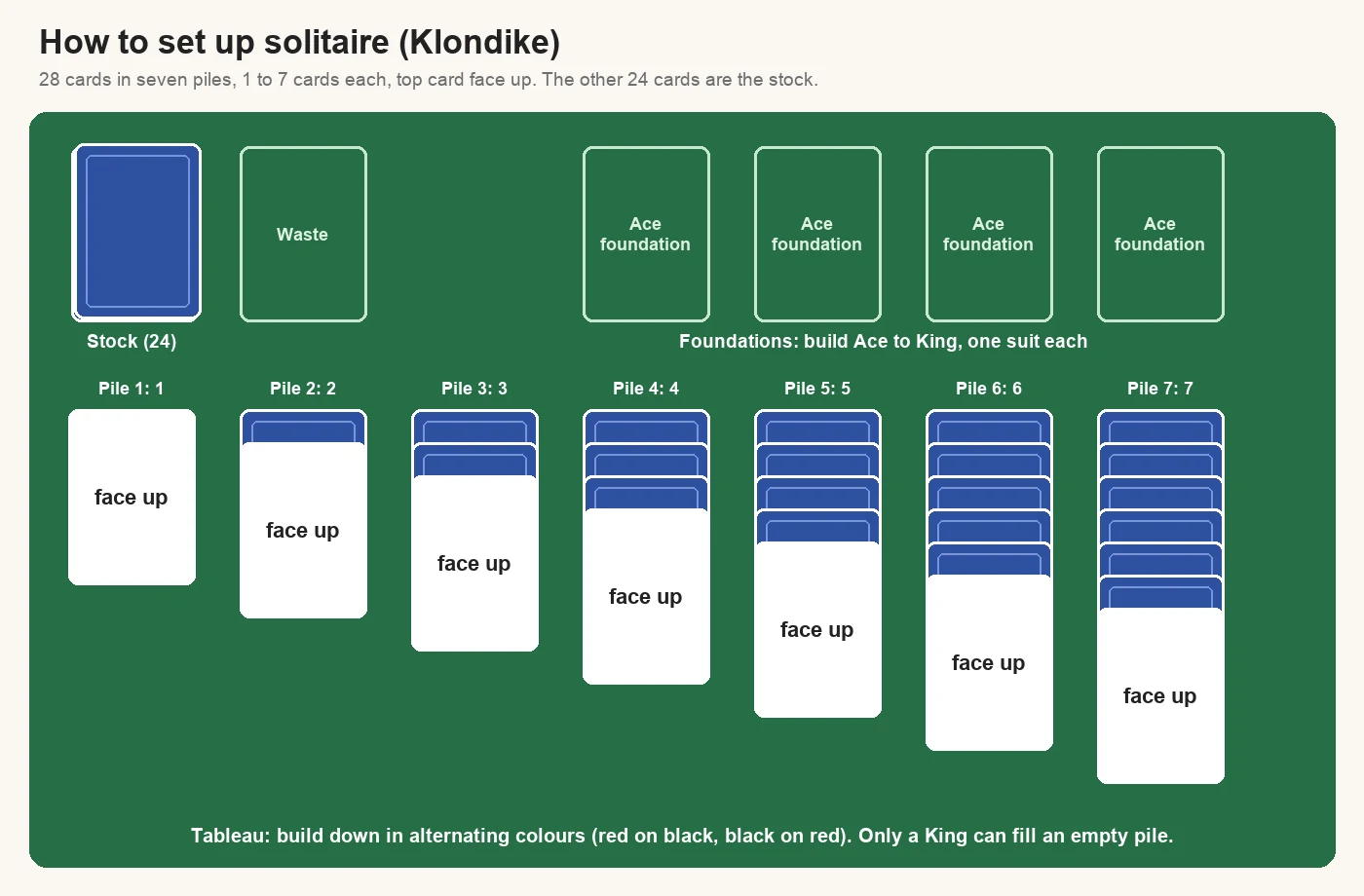
Task: Select the empty Waste slot
Action: pyautogui.click(x=303, y=234)
